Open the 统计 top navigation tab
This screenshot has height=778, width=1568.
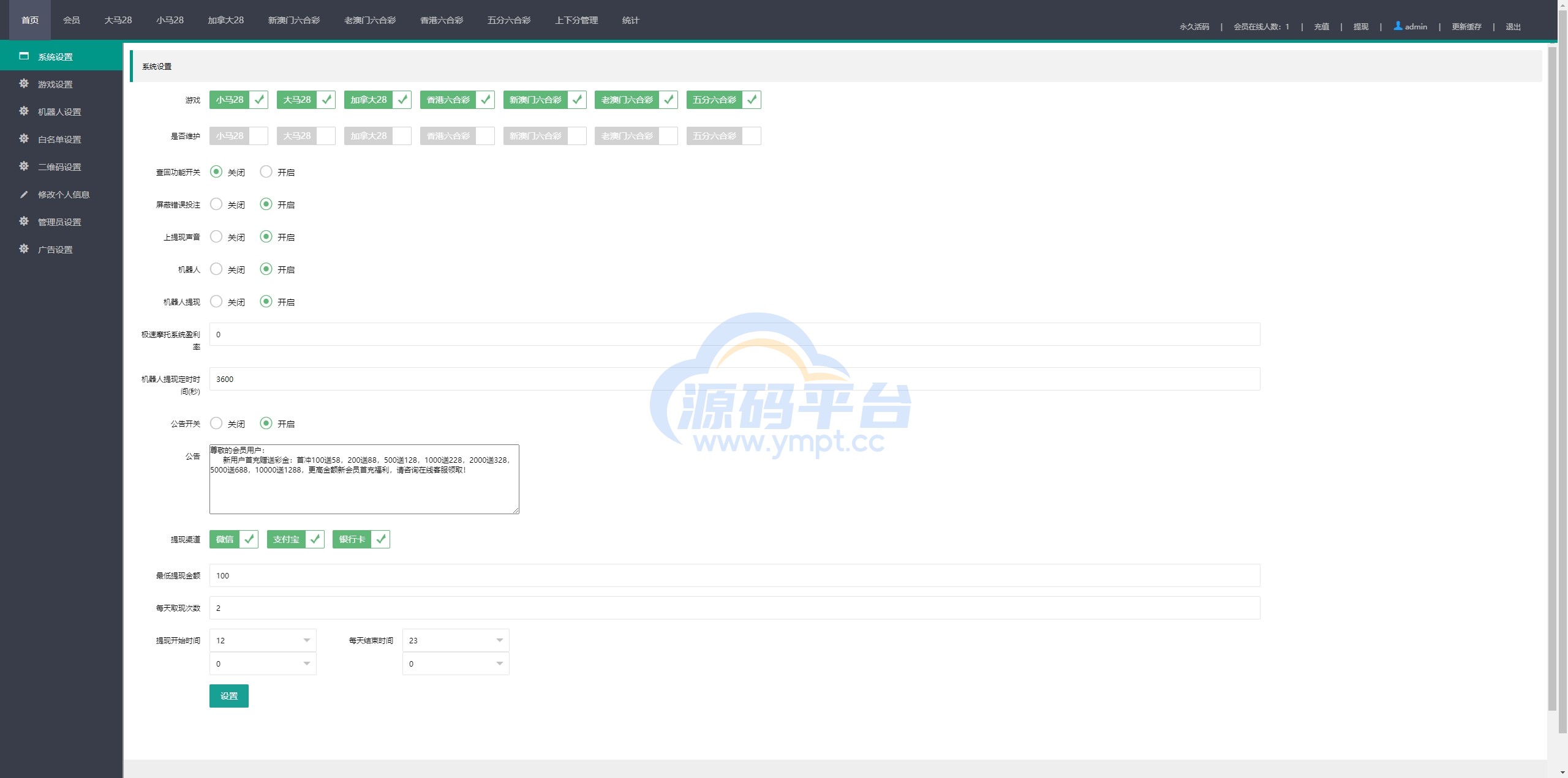point(631,20)
